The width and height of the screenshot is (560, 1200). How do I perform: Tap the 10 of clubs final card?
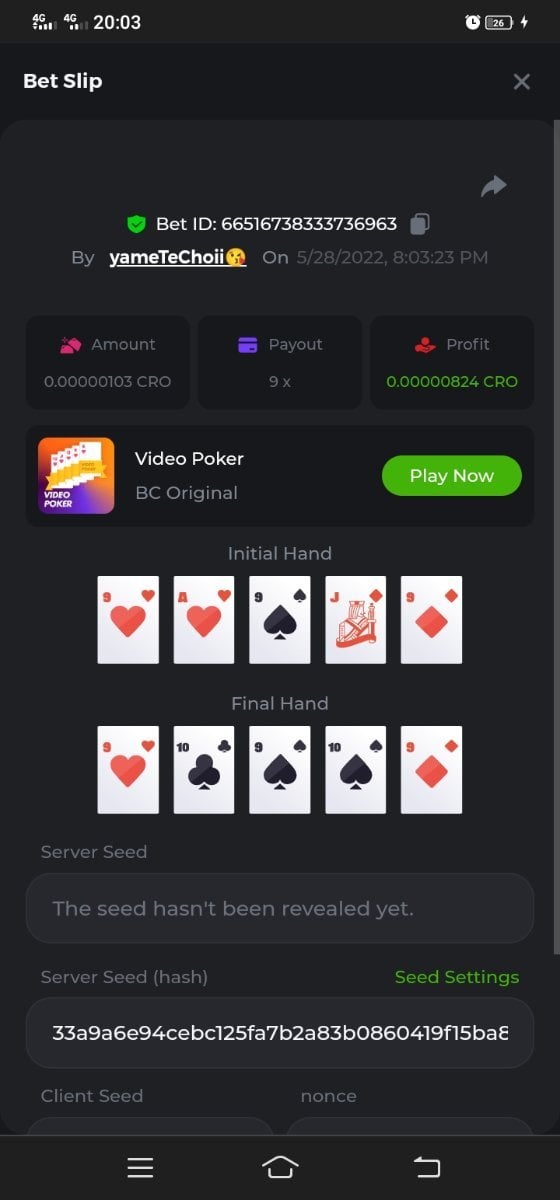(x=204, y=770)
